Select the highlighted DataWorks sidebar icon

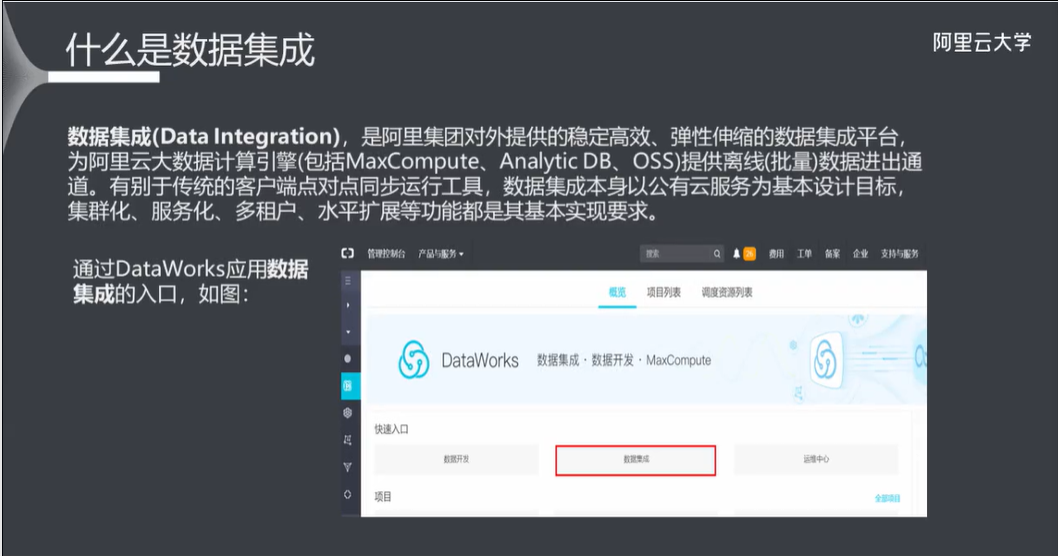350,386
